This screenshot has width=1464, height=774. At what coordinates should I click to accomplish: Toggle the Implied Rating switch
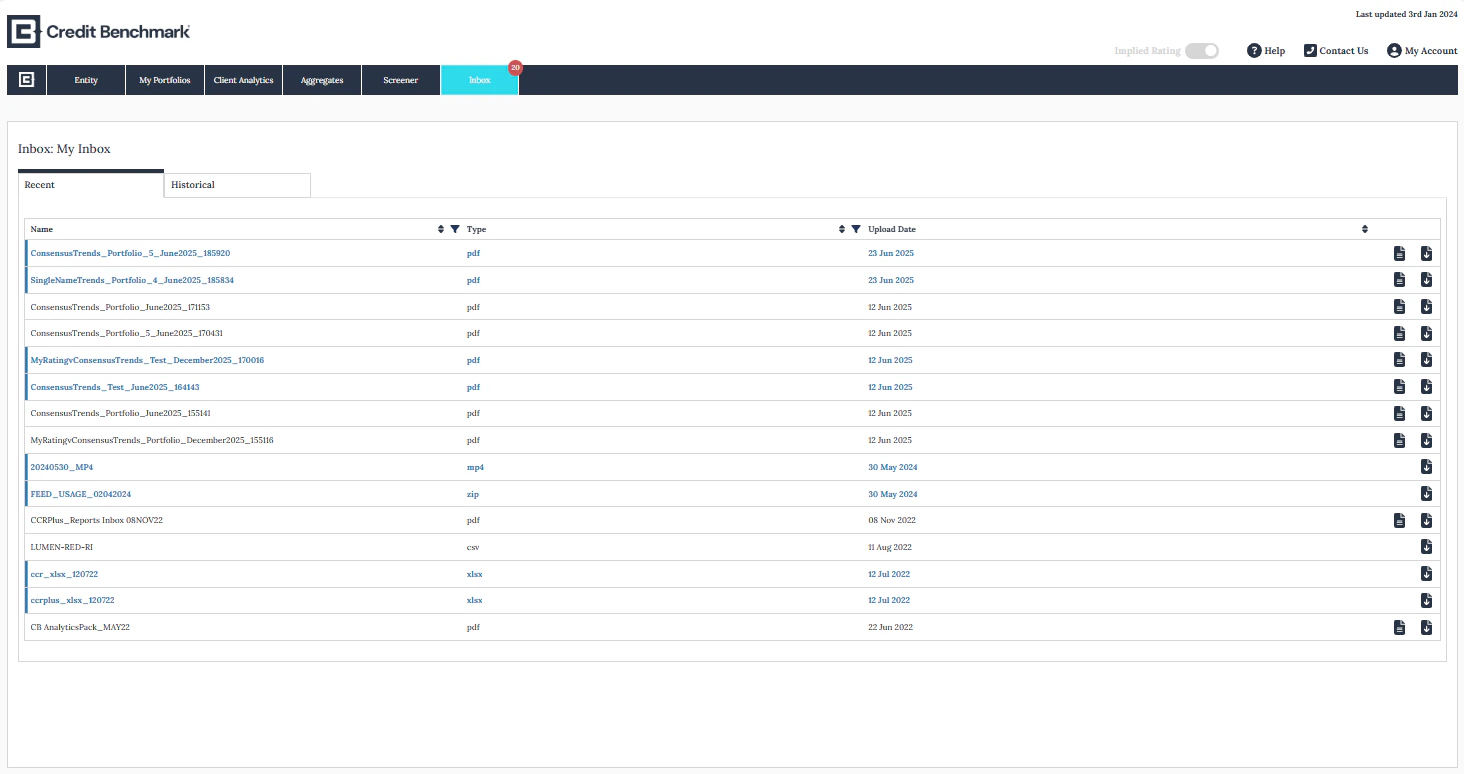coord(1202,51)
